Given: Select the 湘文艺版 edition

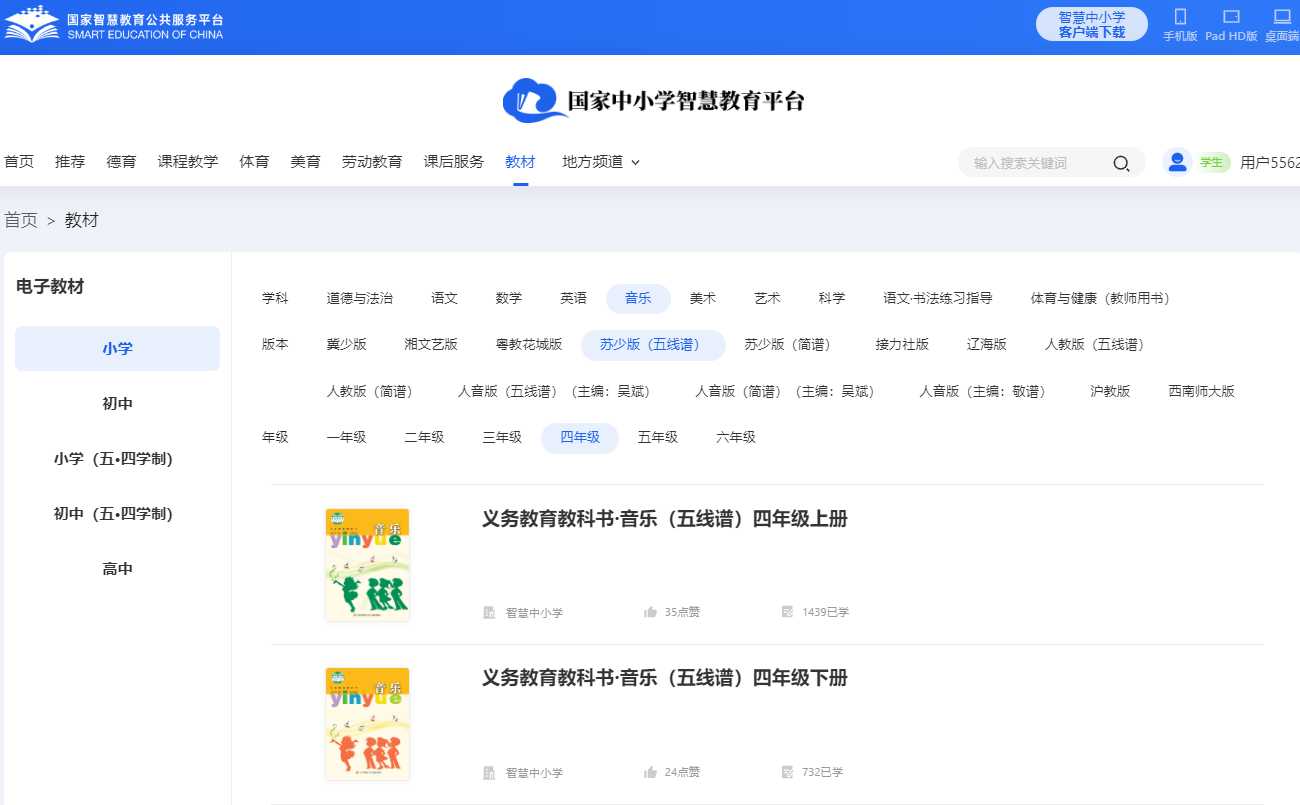Looking at the screenshot, I should coord(431,344).
